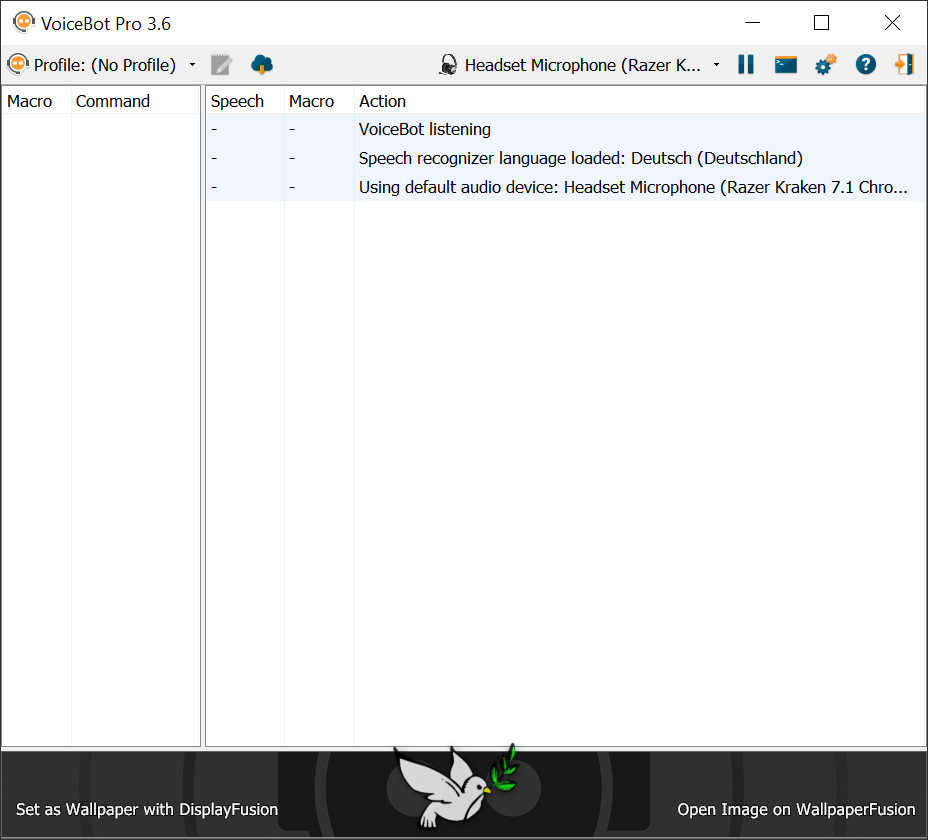928x840 pixels.
Task: Click the Command column header
Action: (136, 101)
